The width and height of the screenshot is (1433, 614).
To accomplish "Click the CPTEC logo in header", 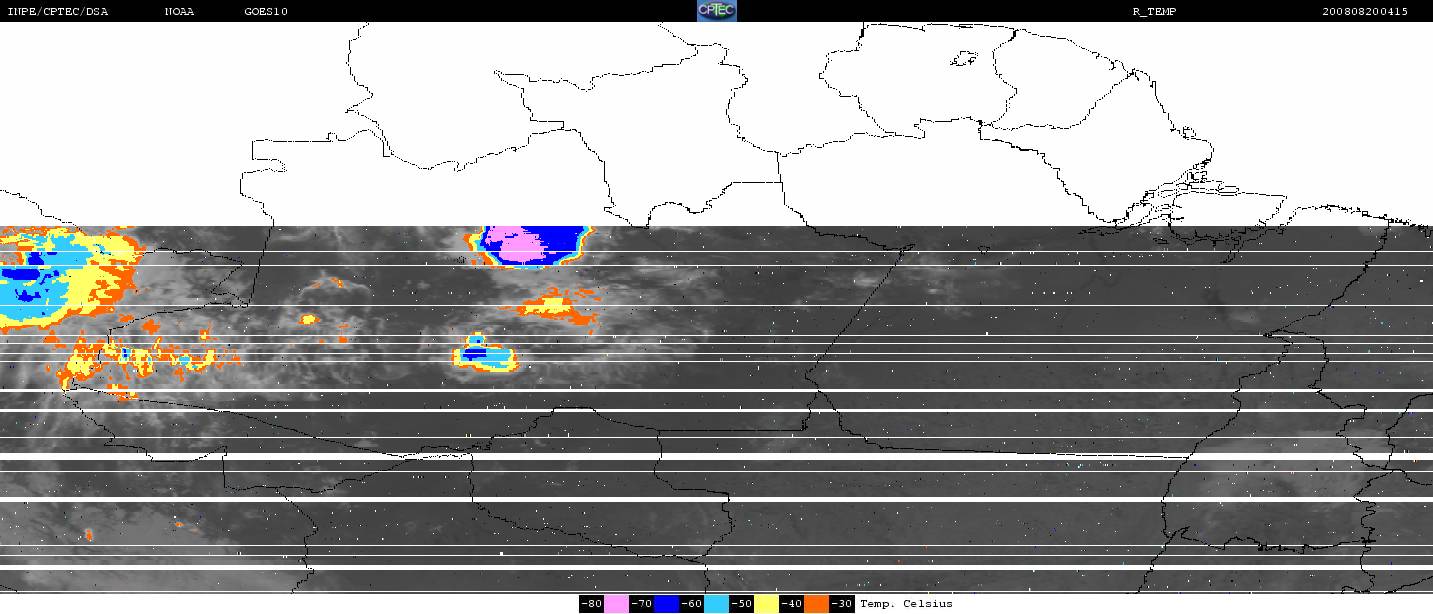I will [x=716, y=11].
